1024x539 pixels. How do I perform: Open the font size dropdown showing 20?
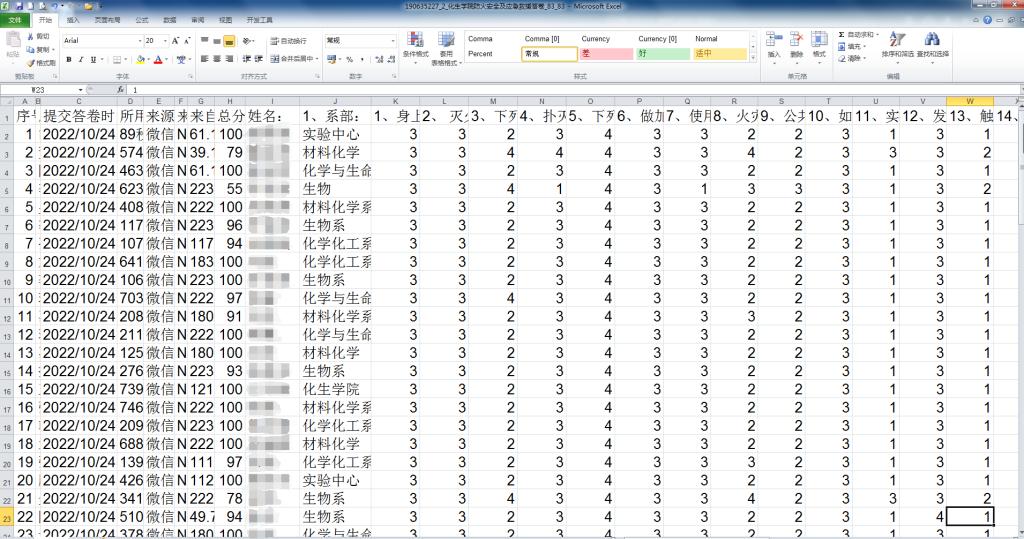click(164, 41)
